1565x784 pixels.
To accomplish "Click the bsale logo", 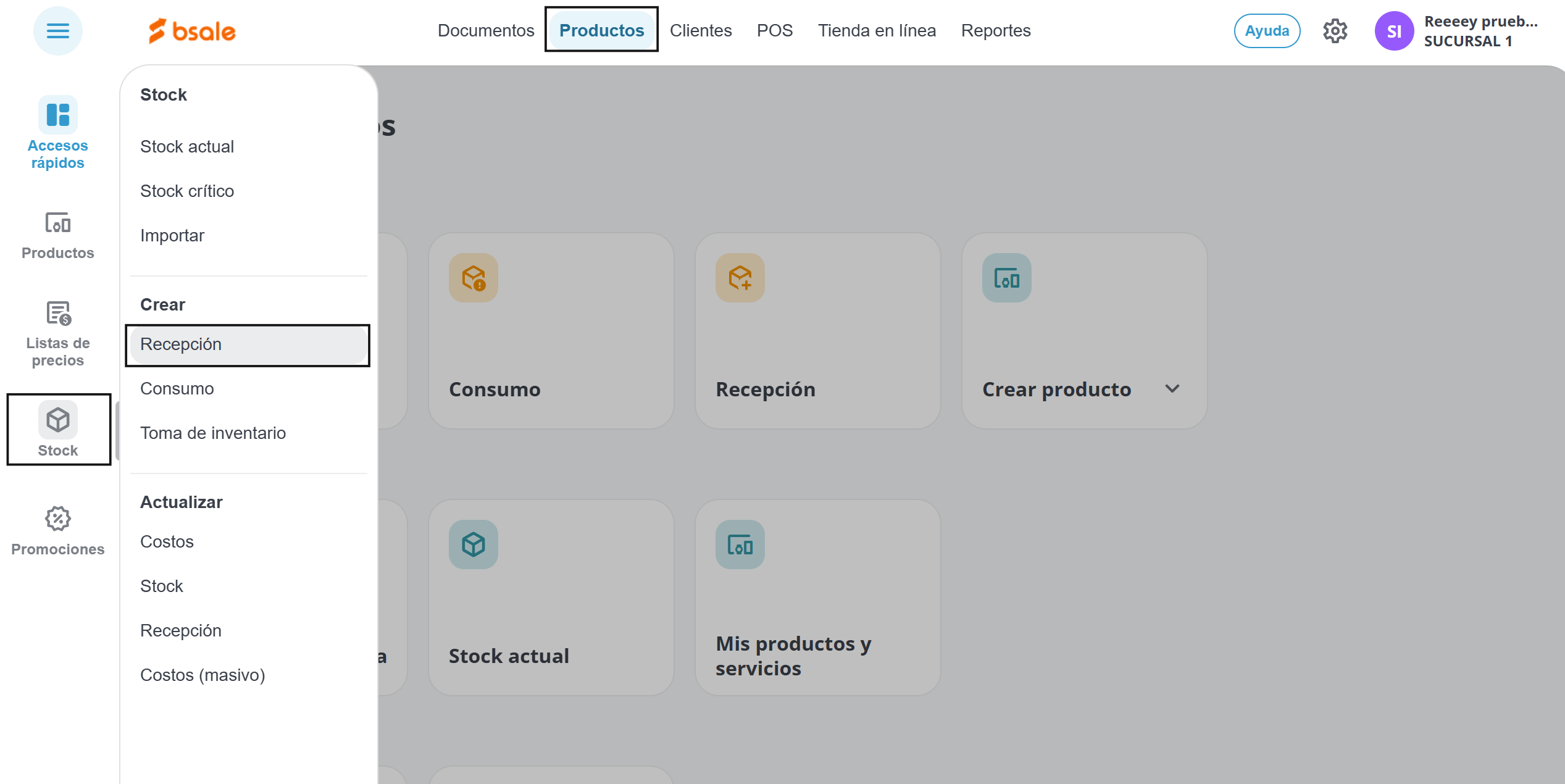I will pyautogui.click(x=192, y=31).
